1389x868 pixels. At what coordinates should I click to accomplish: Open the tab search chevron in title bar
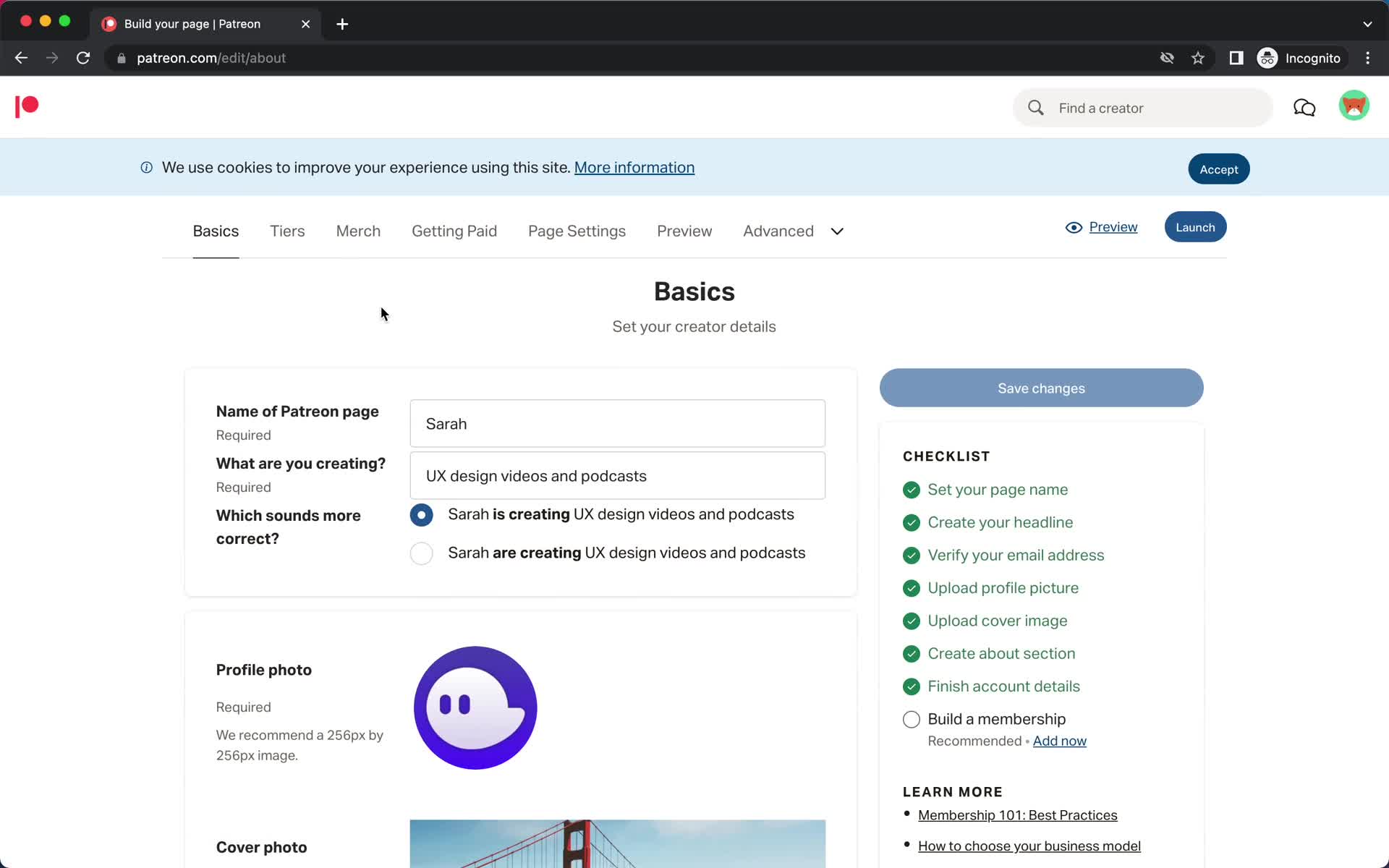(1367, 24)
